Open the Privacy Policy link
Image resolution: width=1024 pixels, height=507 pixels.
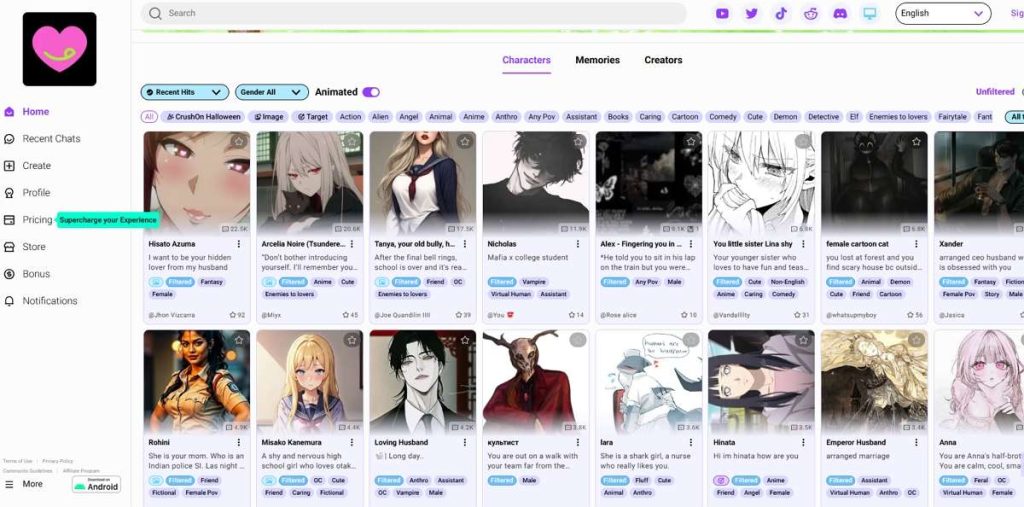click(57, 461)
